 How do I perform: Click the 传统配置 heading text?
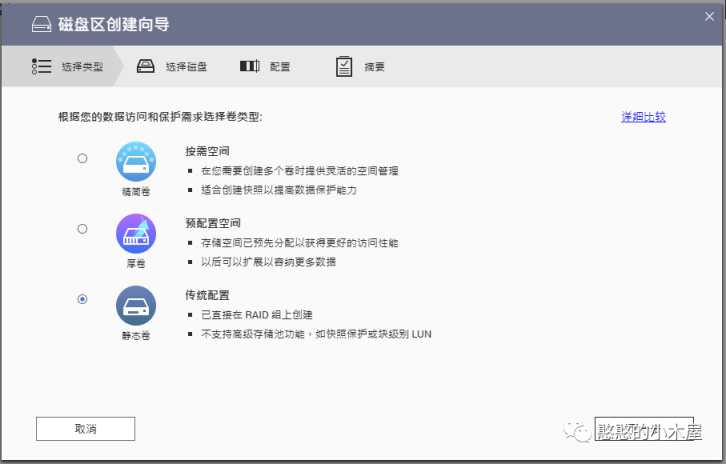207,295
